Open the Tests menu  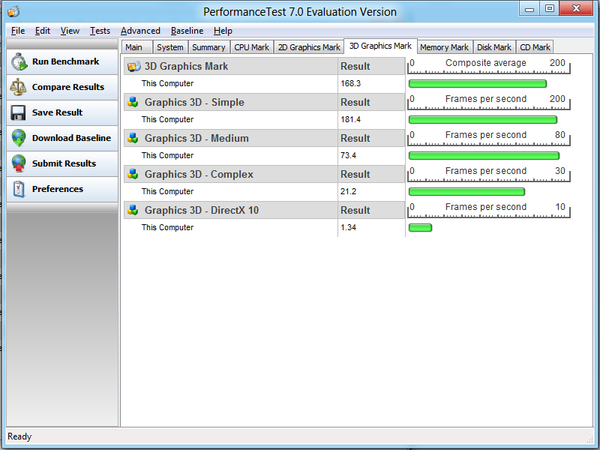[x=99, y=31]
